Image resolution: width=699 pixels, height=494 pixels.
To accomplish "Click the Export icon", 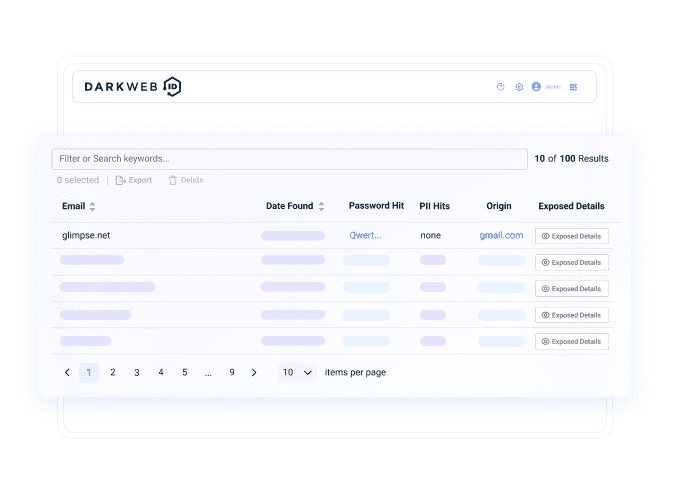I will (x=121, y=180).
